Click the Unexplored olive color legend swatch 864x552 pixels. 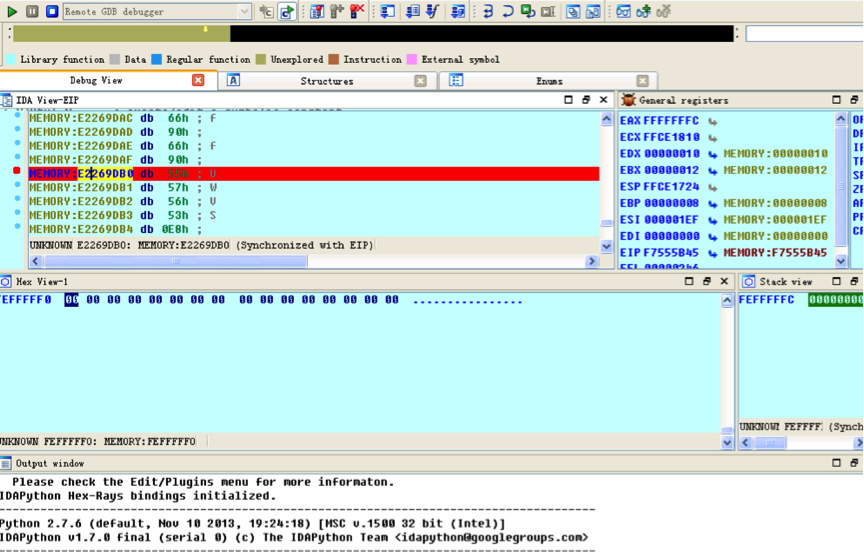click(x=261, y=60)
